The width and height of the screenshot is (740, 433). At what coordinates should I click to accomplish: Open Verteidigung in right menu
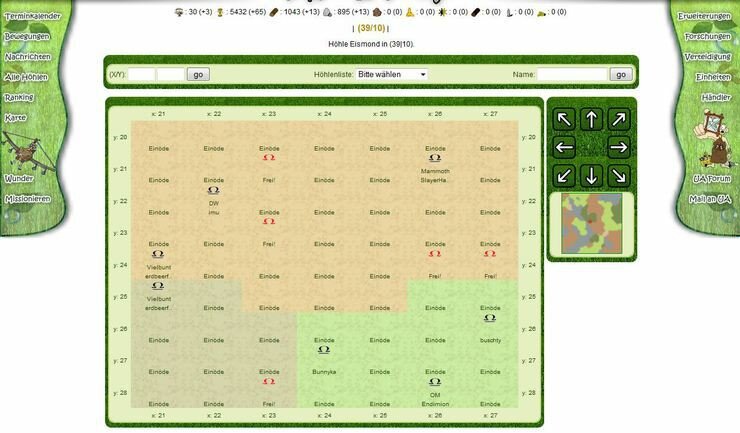point(707,57)
